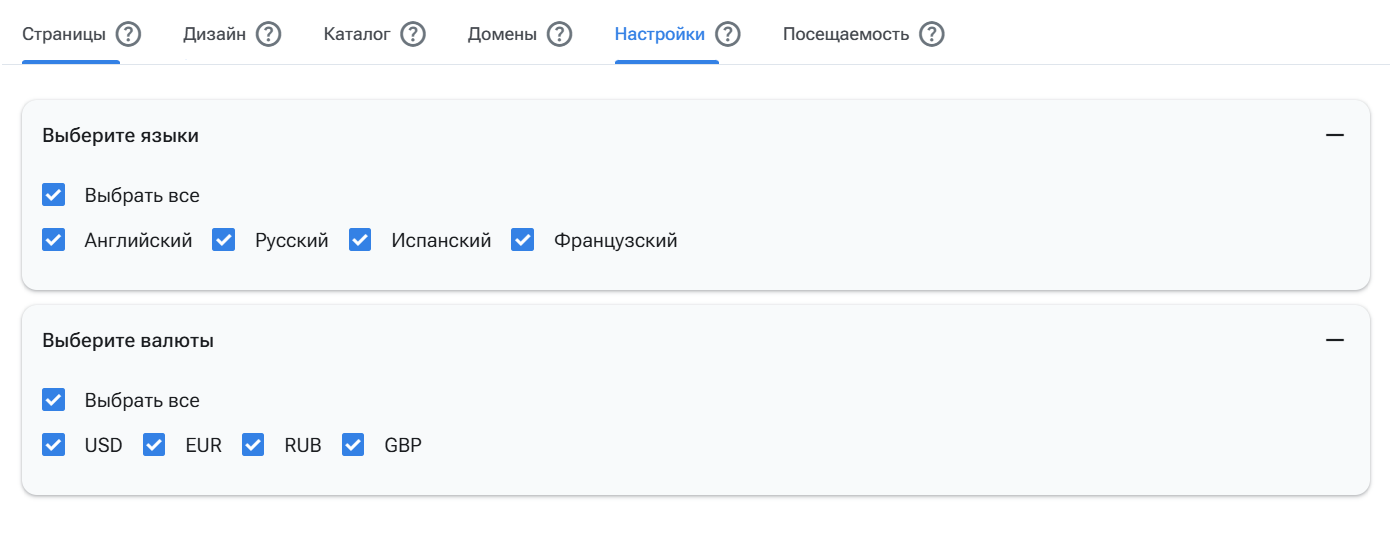
Task: Go to the Каталог tab
Action: click(357, 34)
